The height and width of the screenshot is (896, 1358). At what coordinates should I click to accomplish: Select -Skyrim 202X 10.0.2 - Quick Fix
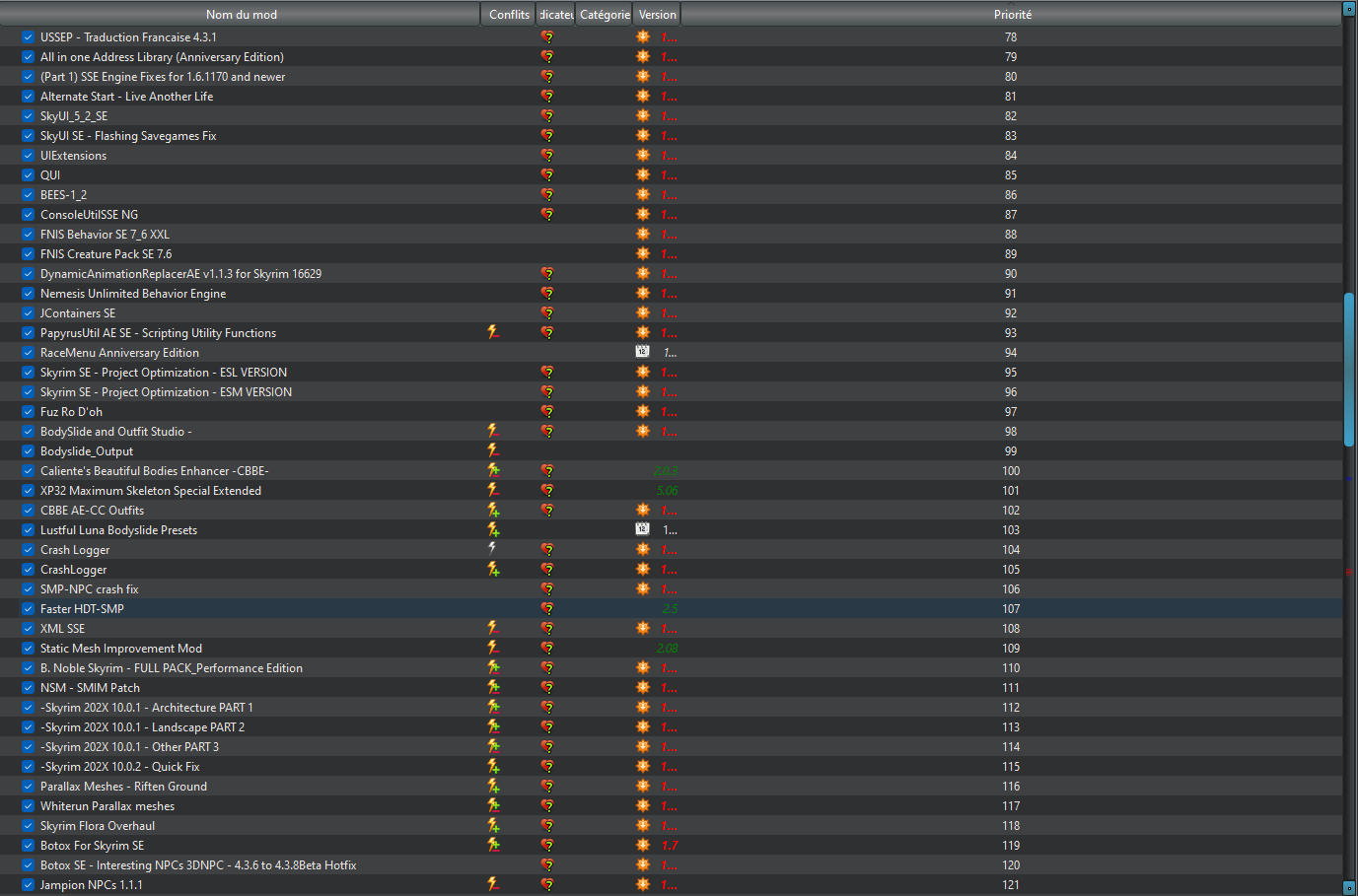coord(119,766)
